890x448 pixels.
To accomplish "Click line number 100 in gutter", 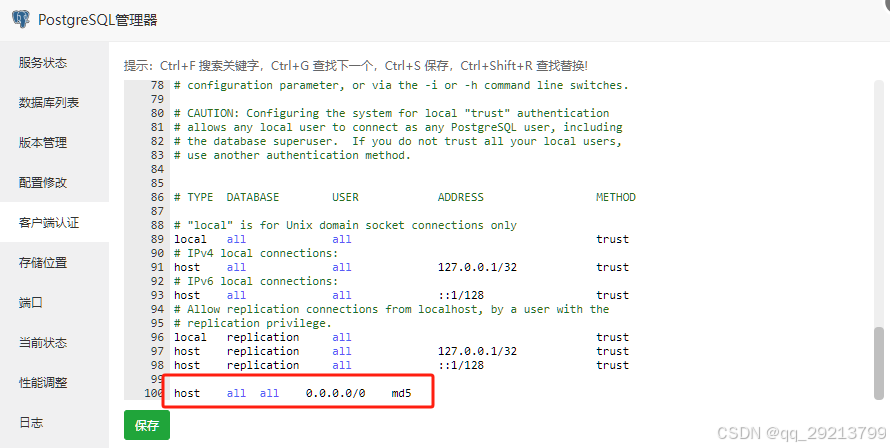I will (154, 393).
